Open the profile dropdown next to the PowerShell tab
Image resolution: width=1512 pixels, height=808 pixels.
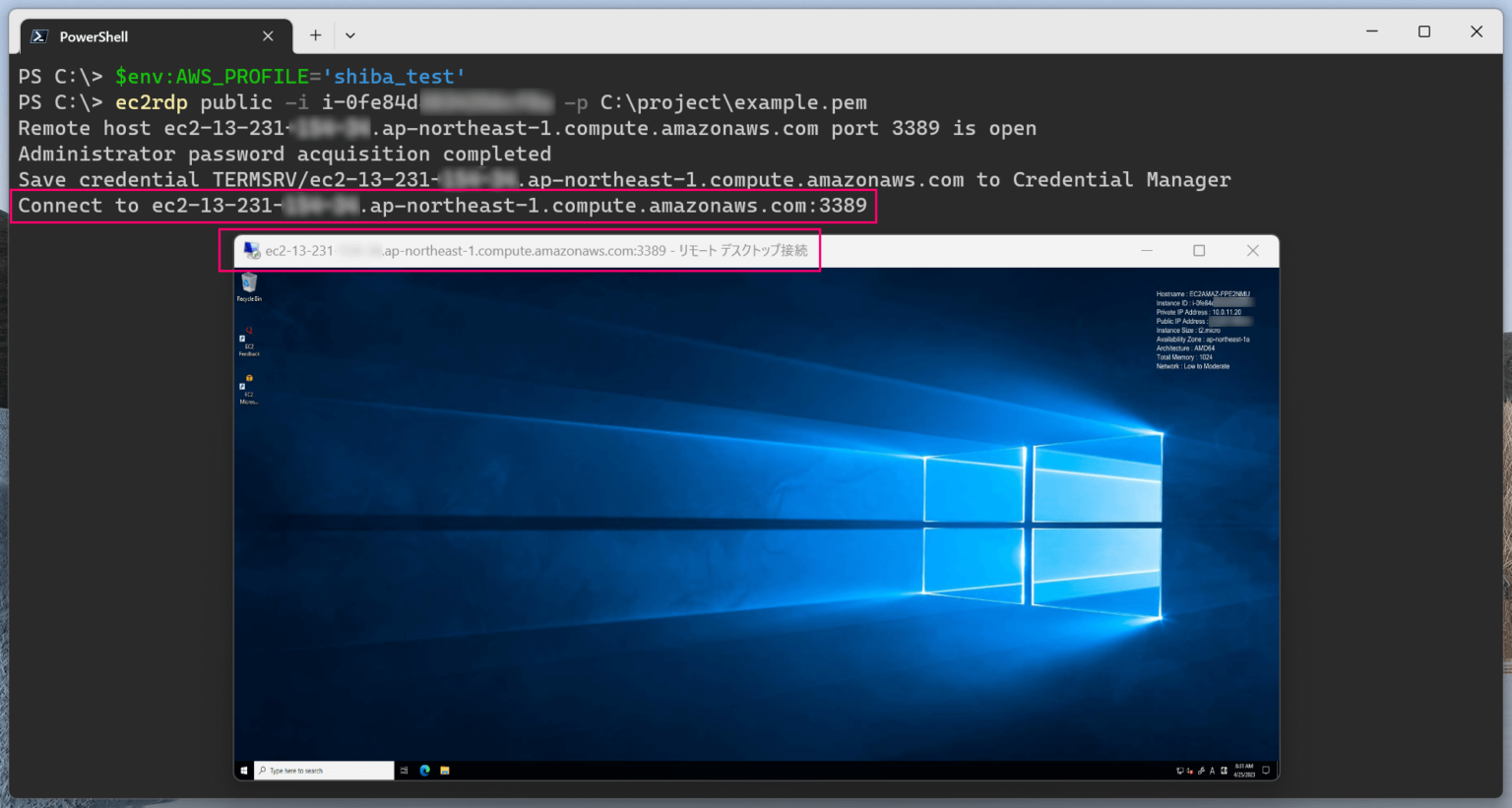[x=350, y=35]
